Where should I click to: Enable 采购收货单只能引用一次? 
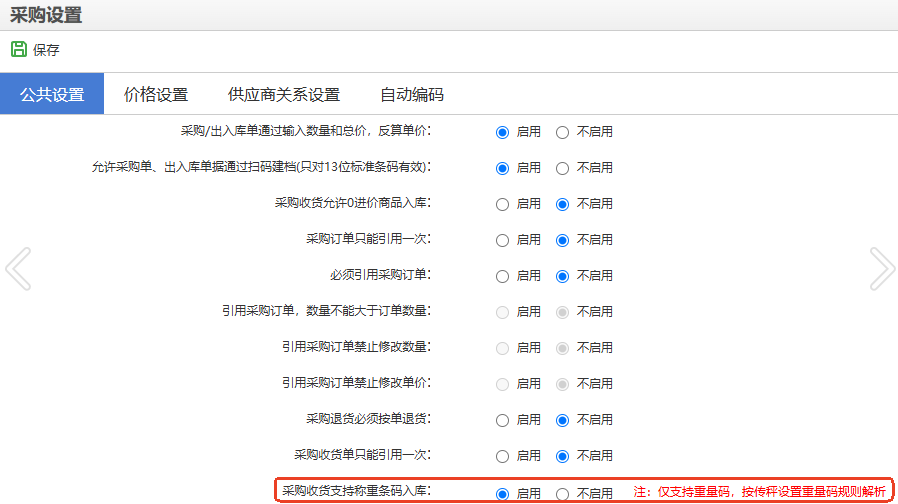tap(503, 456)
